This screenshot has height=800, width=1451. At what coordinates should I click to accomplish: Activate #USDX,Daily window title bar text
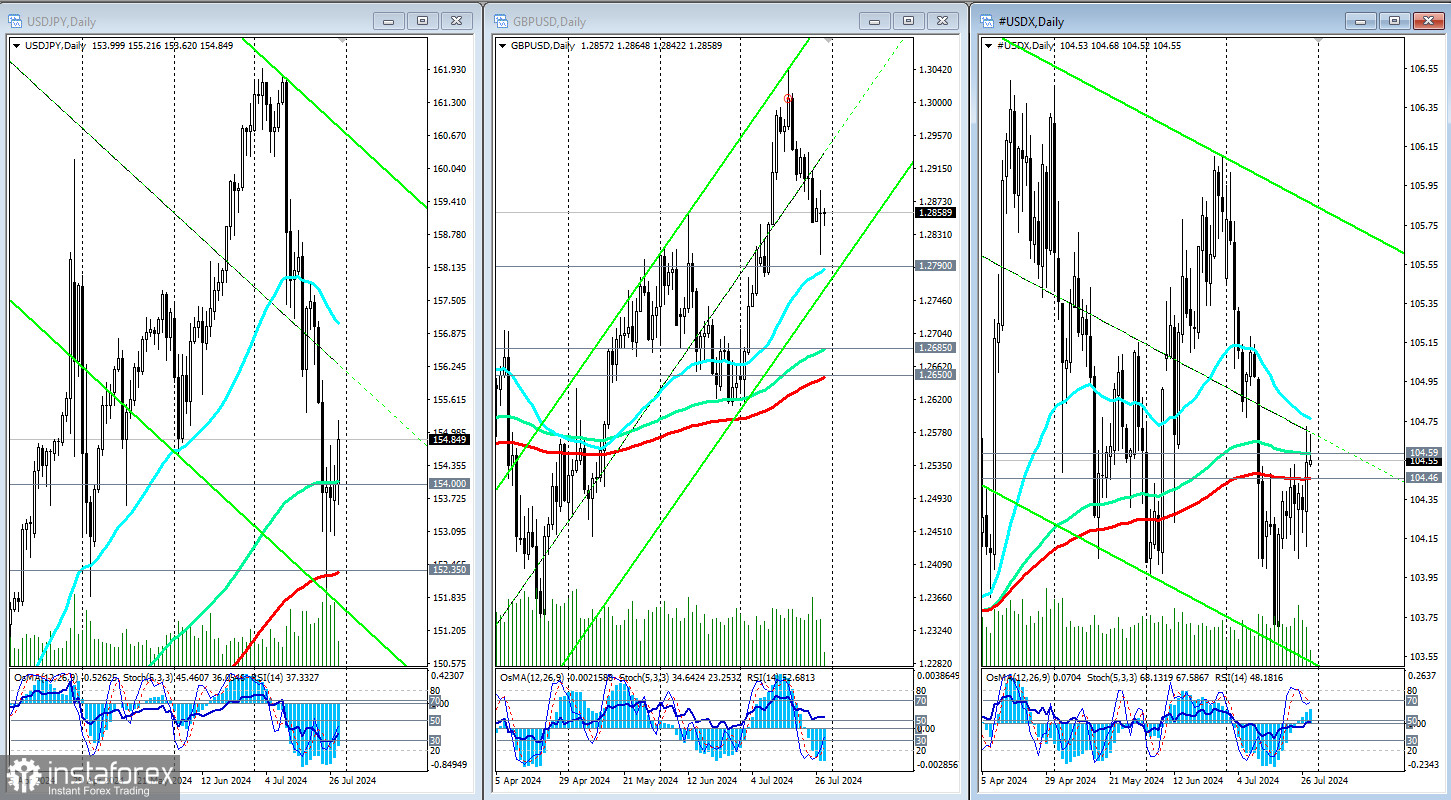click(1030, 21)
